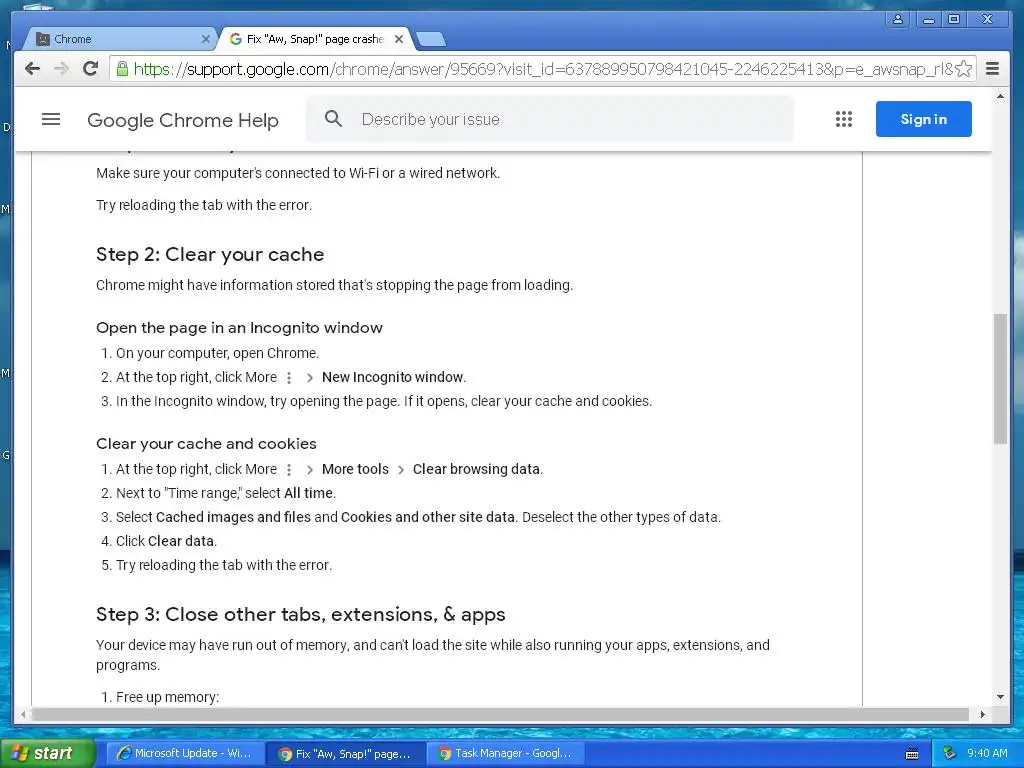Click the More tools text
This screenshot has width=1024, height=768.
pos(355,470)
